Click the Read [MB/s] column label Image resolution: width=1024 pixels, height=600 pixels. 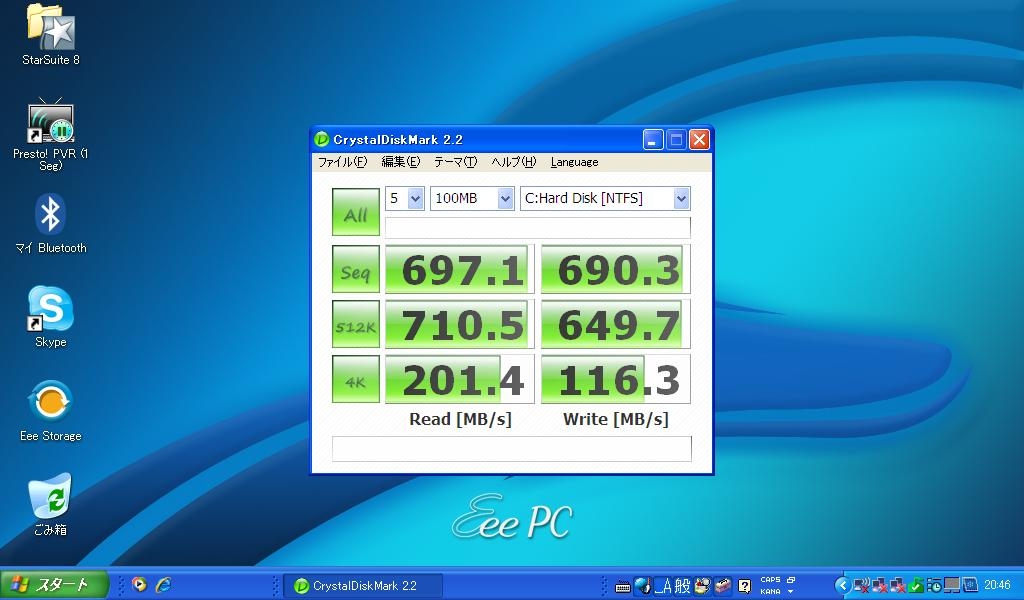pyautogui.click(x=460, y=419)
